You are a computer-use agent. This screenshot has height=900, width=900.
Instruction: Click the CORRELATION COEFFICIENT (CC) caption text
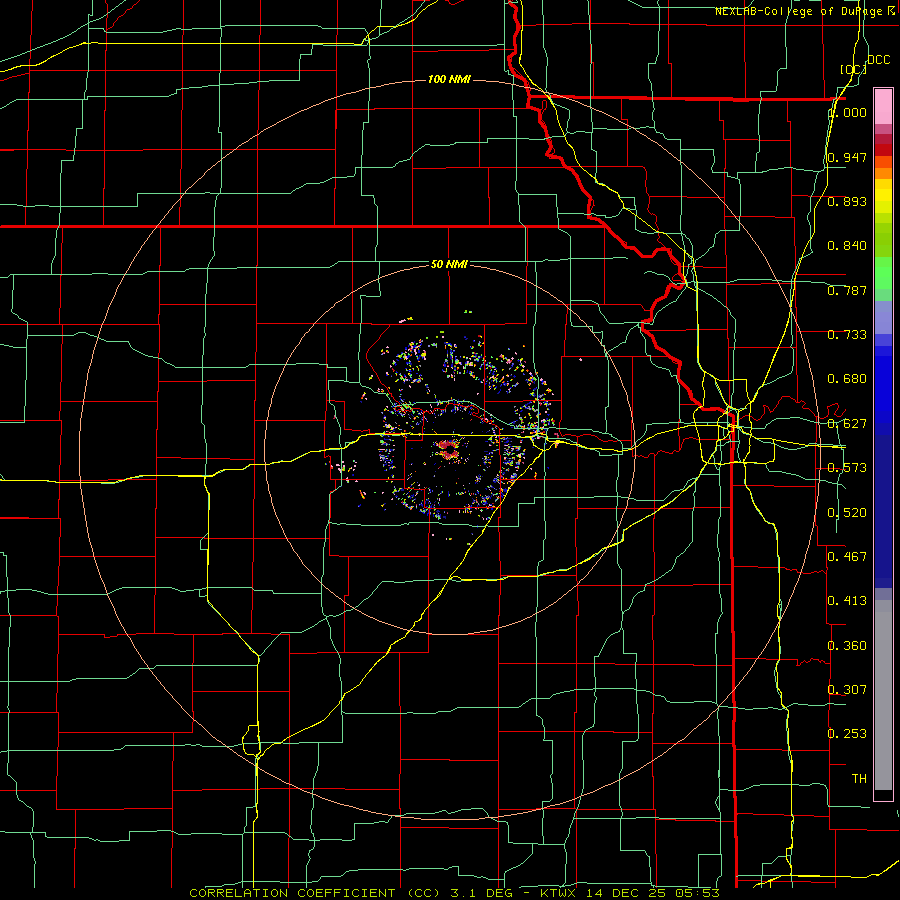pos(315,893)
